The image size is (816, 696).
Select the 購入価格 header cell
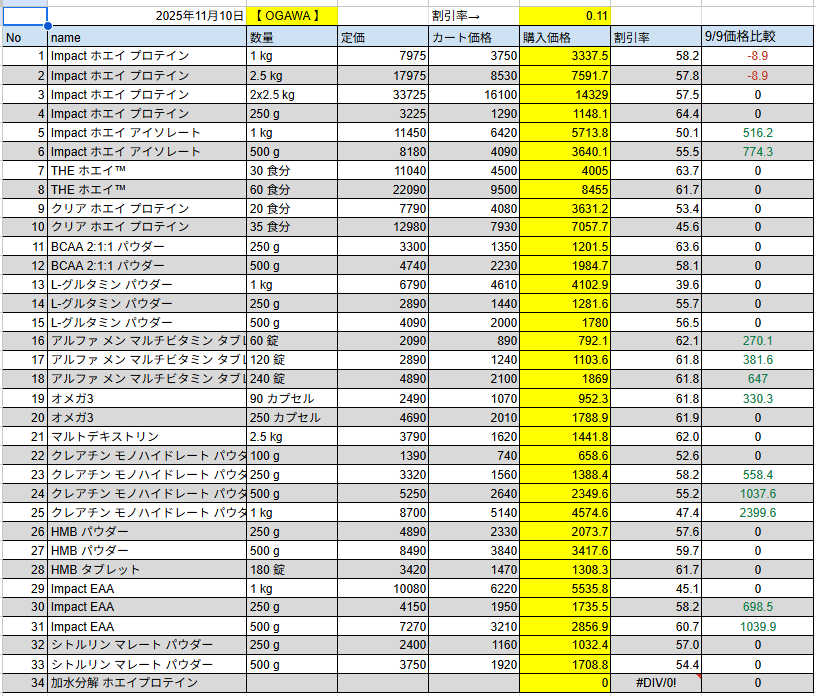[x=565, y=37]
